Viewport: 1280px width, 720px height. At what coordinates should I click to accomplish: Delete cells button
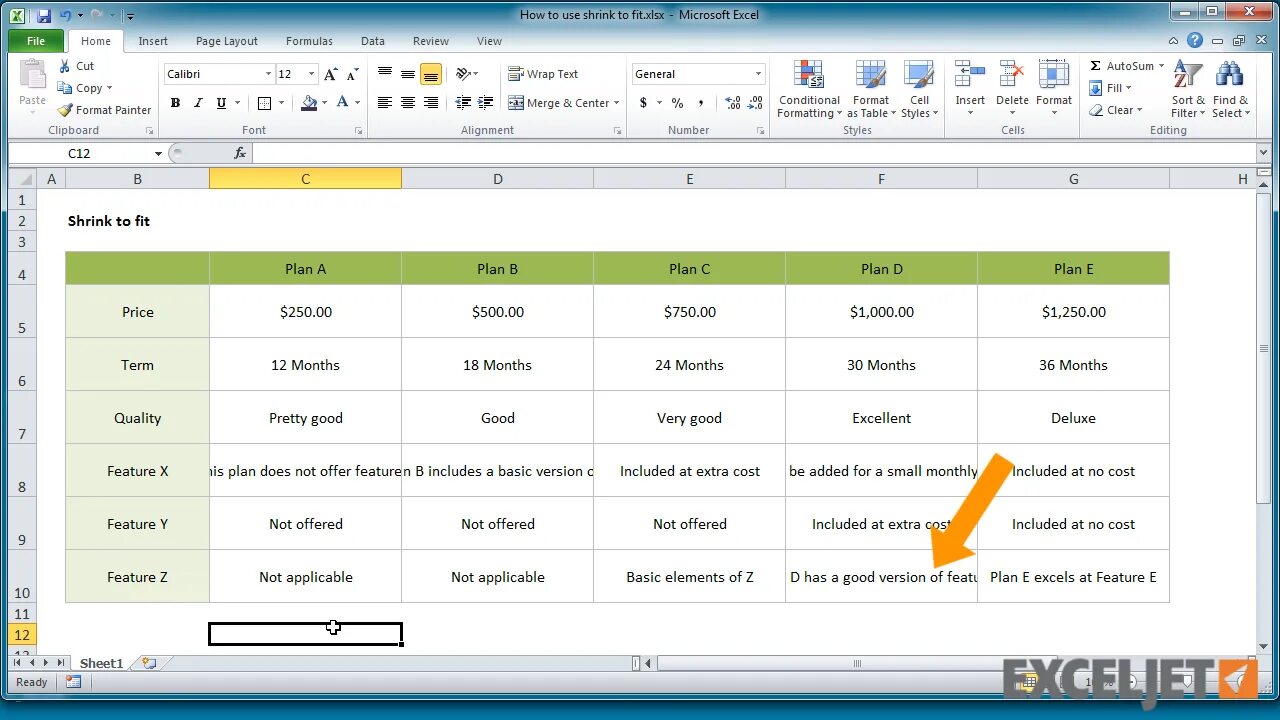point(1012,89)
